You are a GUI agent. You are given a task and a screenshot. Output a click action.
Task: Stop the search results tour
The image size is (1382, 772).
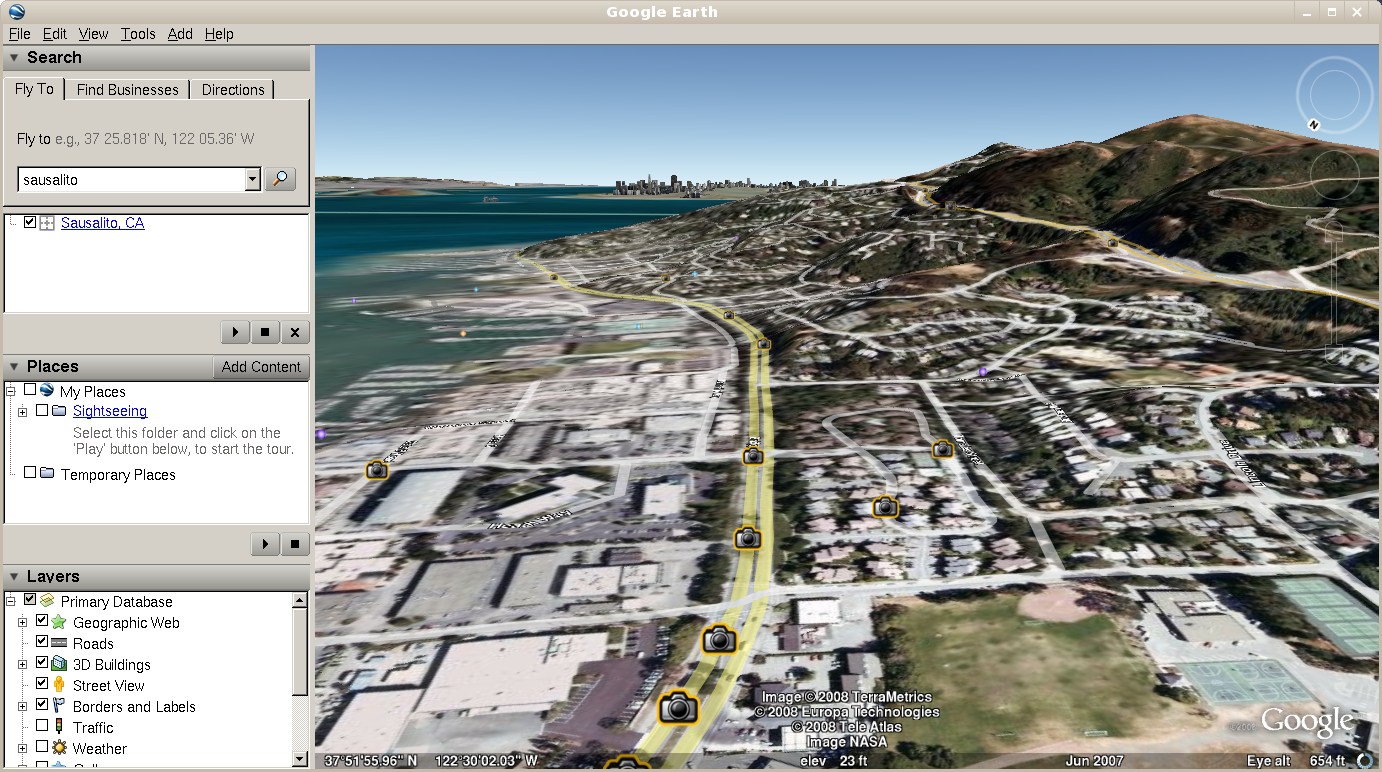tap(265, 332)
